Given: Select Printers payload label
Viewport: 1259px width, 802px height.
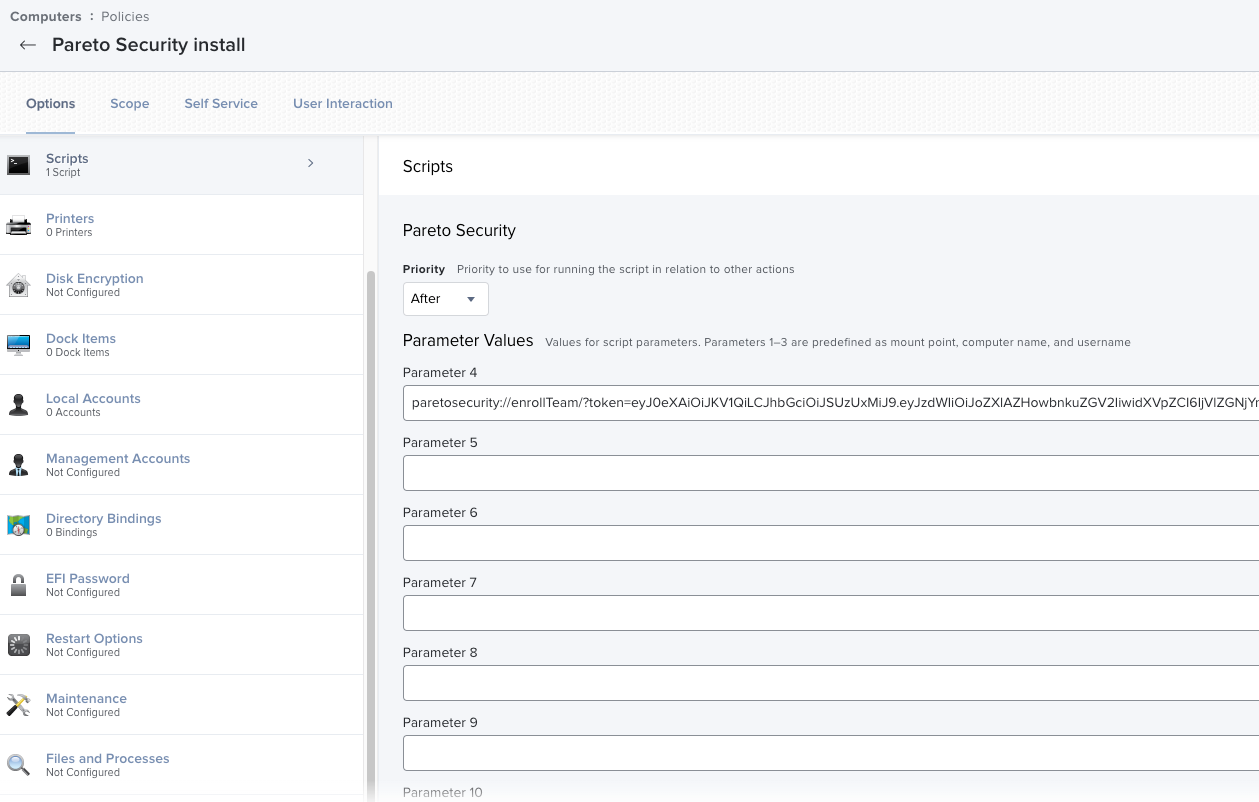Looking at the screenshot, I should 70,219.
